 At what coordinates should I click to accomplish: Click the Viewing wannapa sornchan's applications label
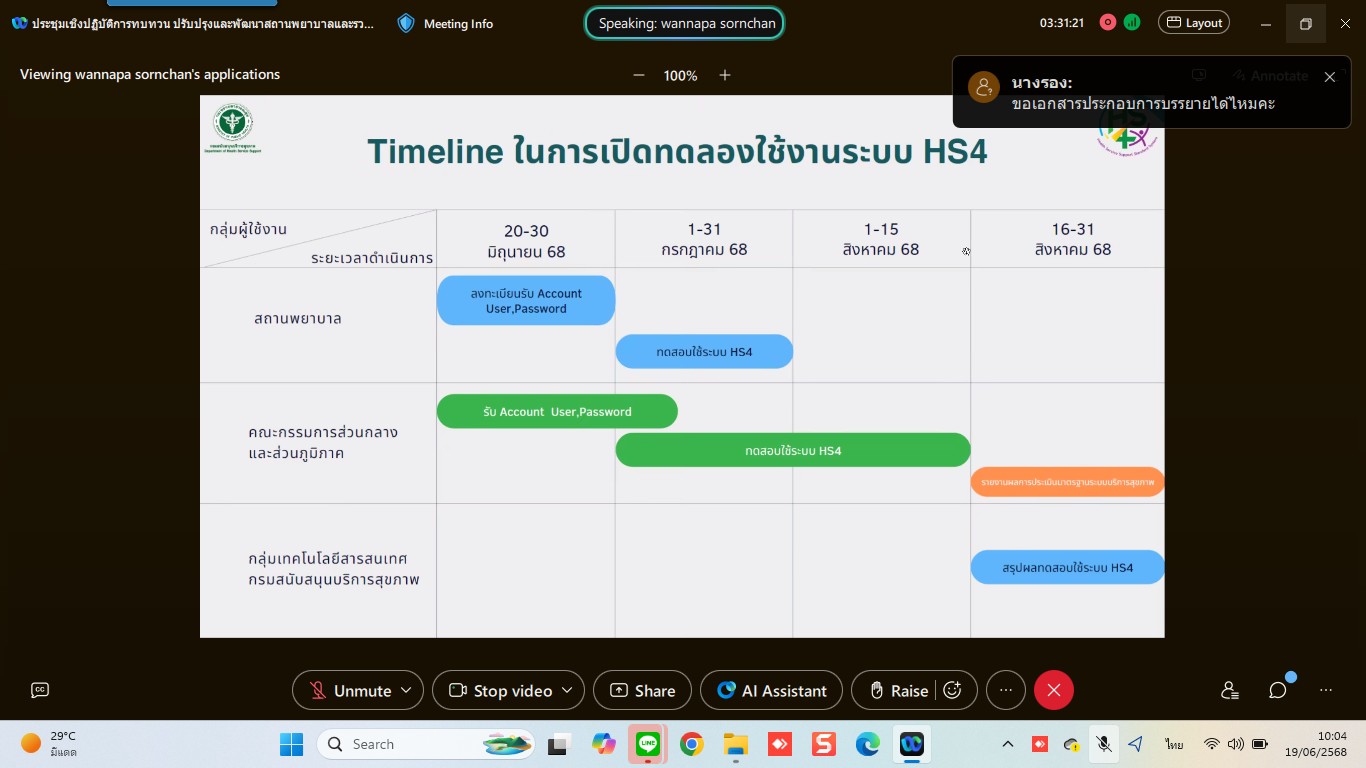pyautogui.click(x=150, y=75)
